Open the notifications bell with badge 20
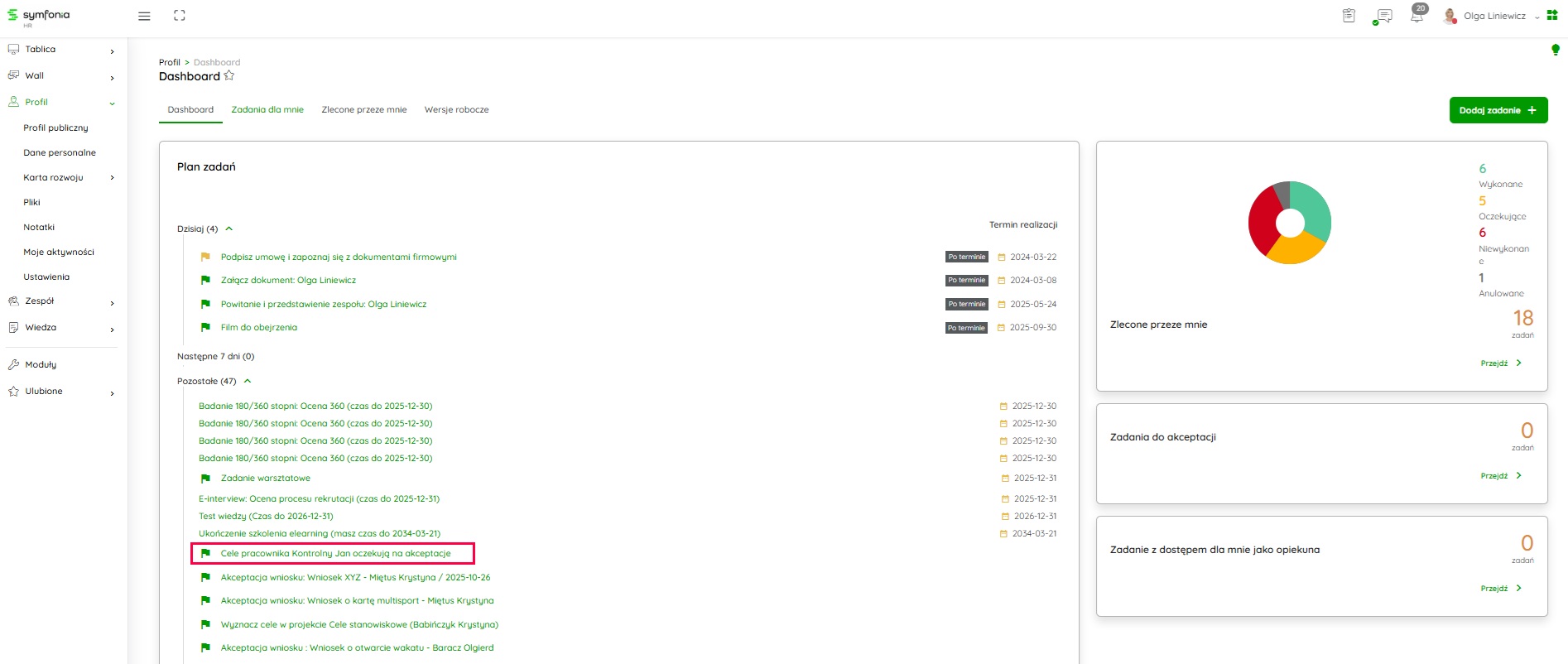 pos(1416,17)
